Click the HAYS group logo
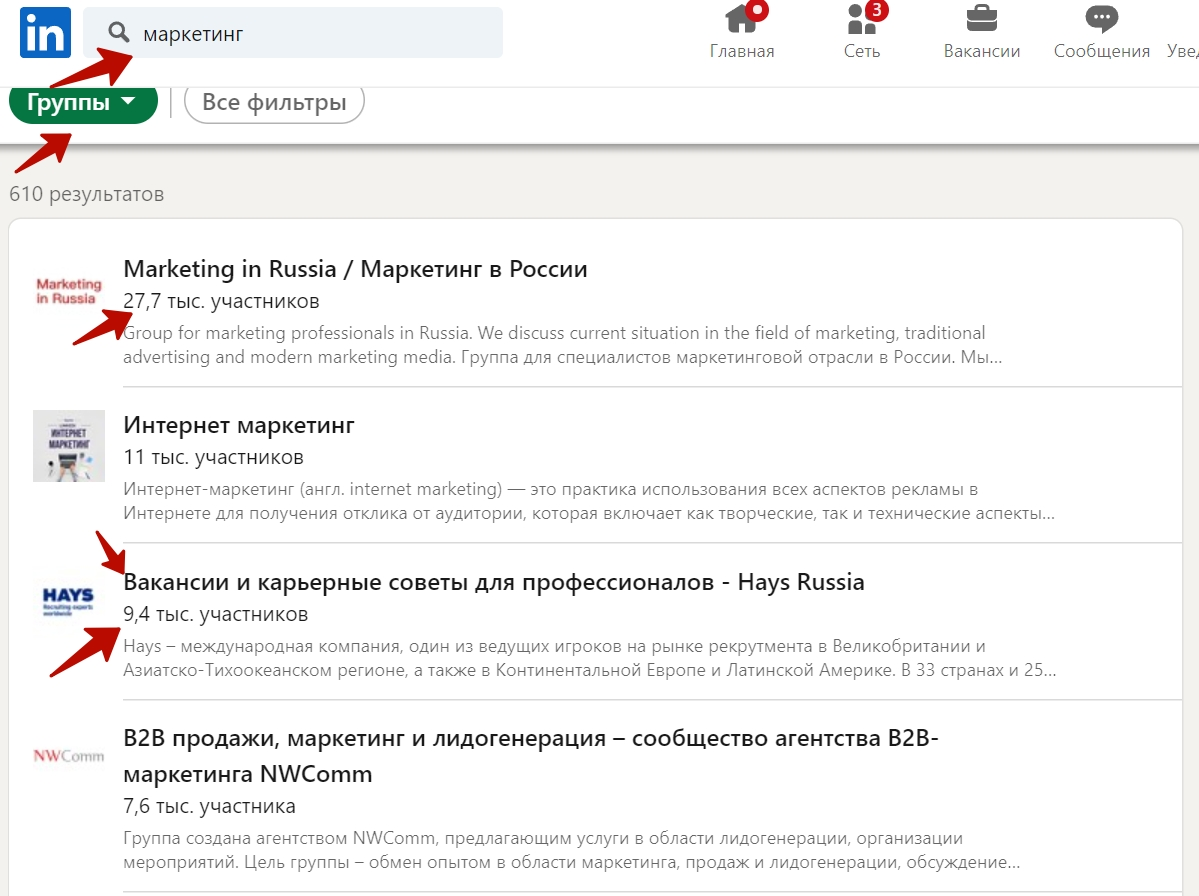The image size is (1199, 896). (68, 602)
